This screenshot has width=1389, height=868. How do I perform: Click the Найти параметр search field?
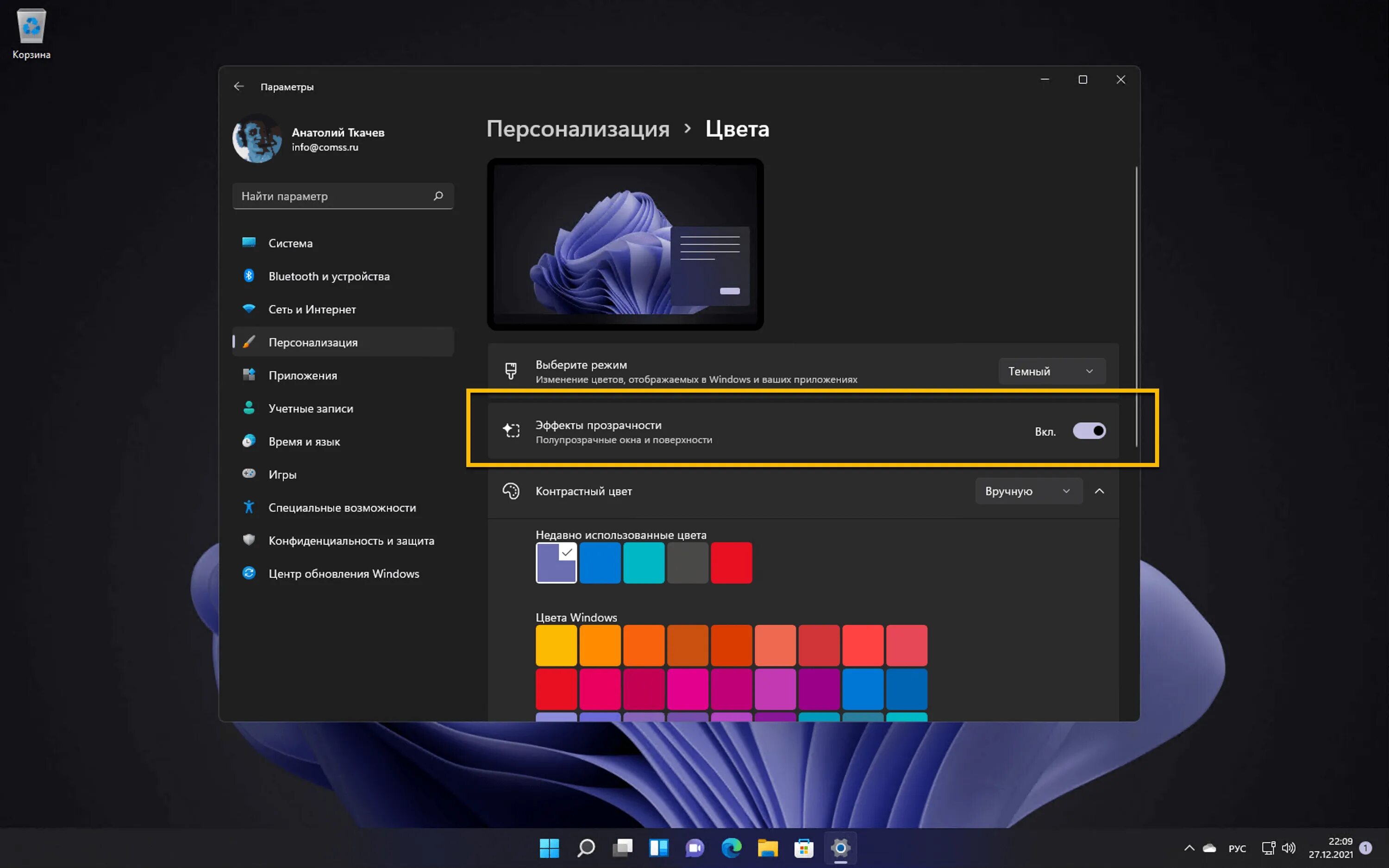333,196
